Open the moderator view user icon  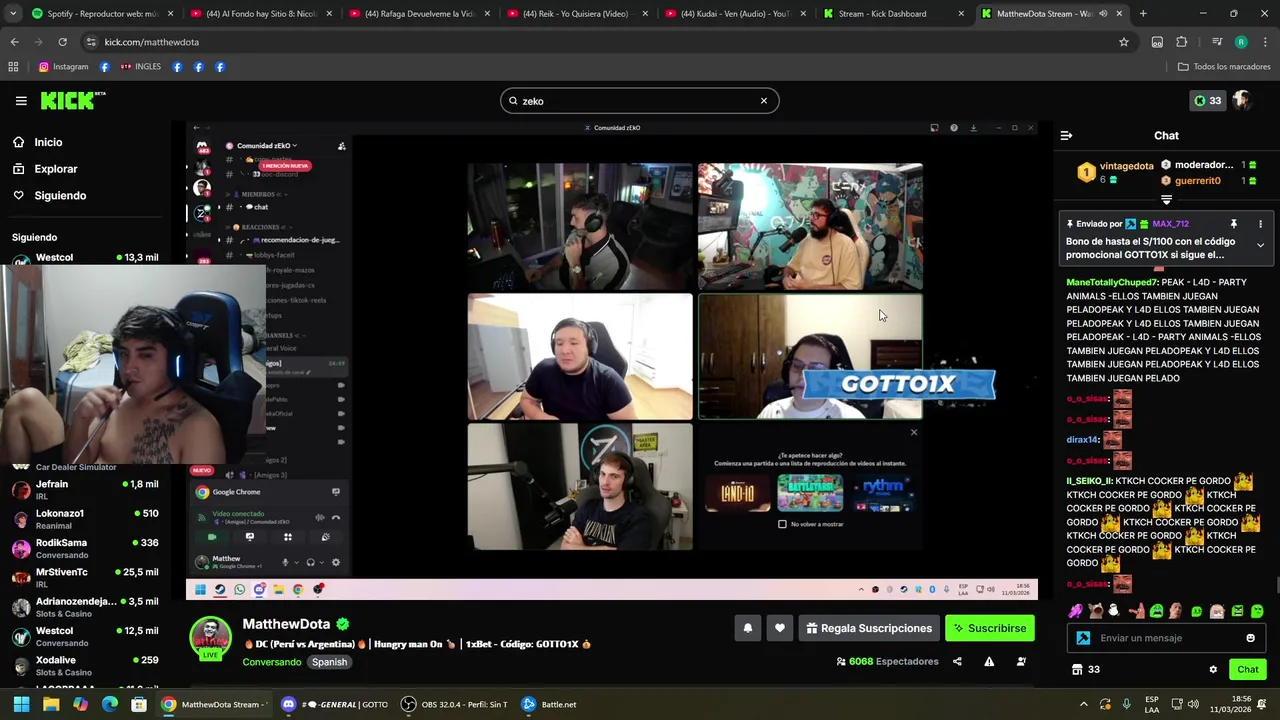pyautogui.click(x=1021, y=662)
